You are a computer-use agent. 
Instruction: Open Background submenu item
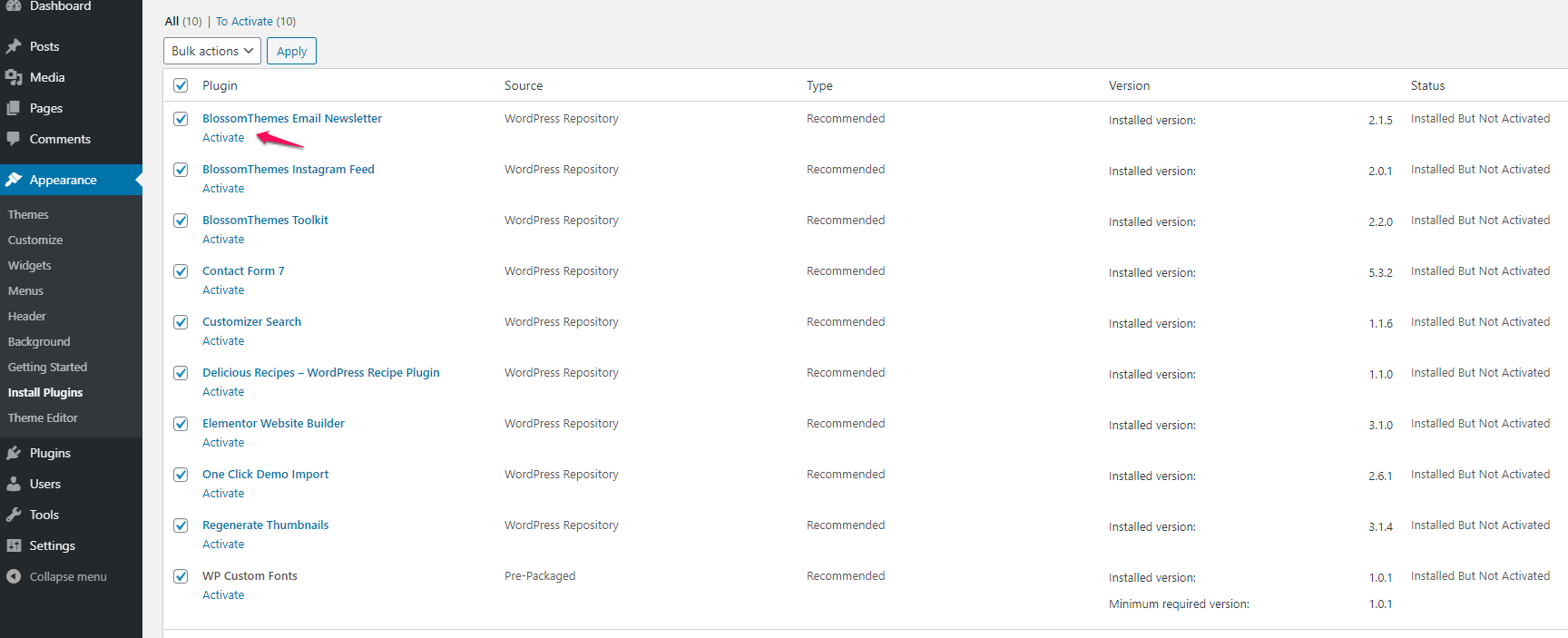[x=39, y=341]
